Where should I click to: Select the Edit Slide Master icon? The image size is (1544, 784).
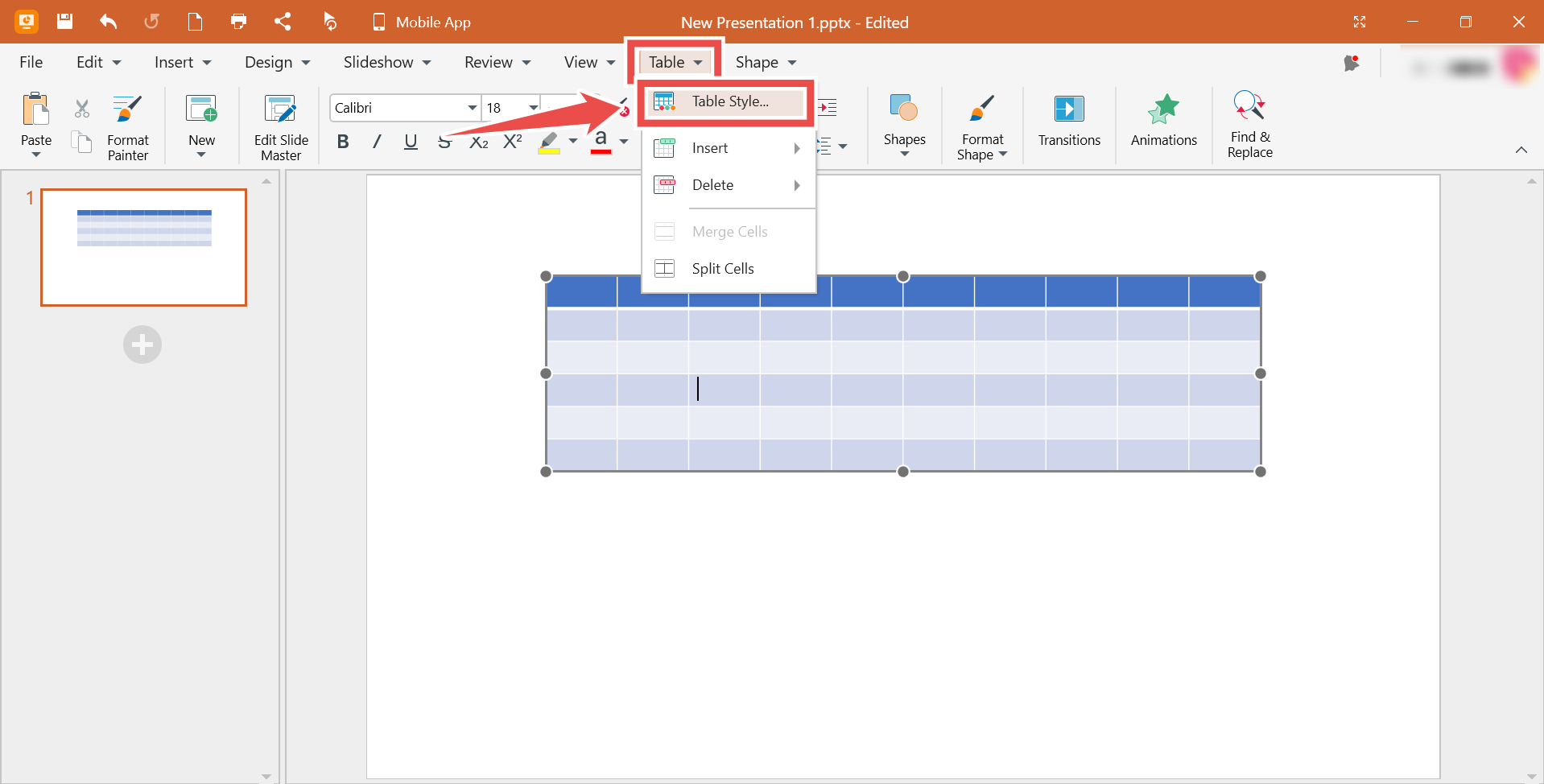click(280, 125)
